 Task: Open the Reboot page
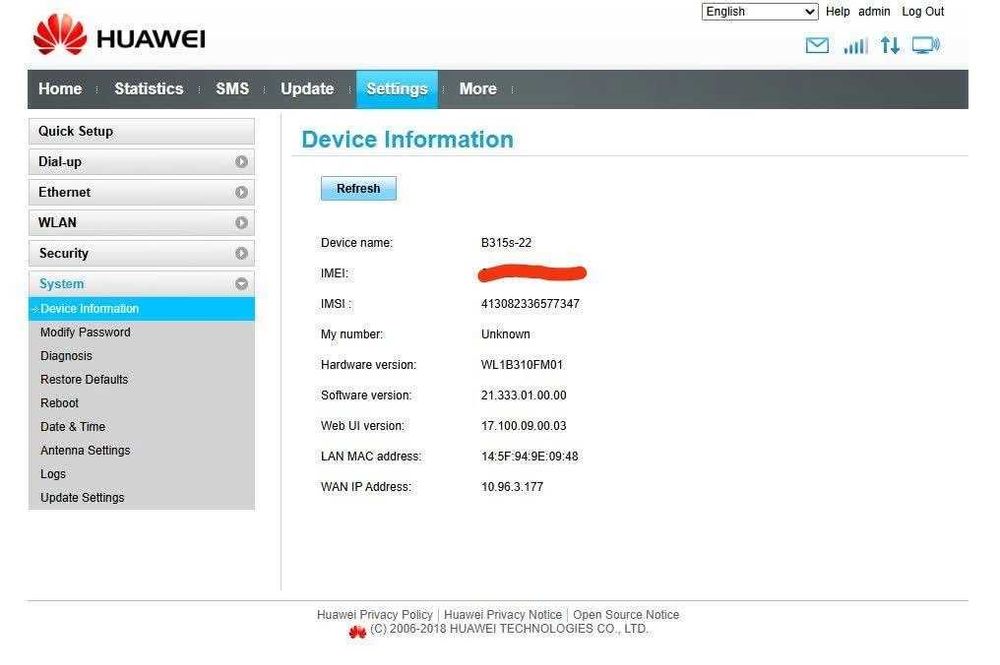coord(59,403)
